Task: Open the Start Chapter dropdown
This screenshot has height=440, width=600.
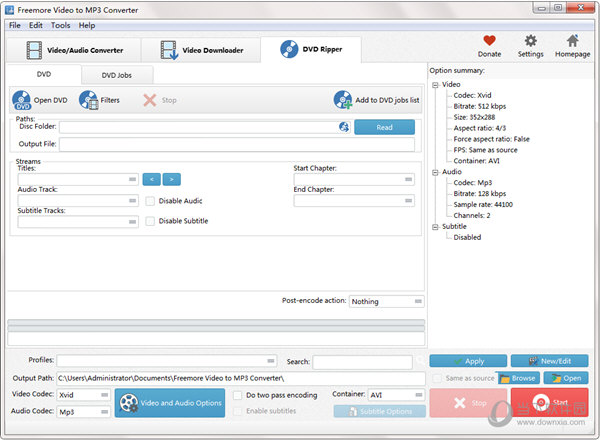Action: (354, 179)
